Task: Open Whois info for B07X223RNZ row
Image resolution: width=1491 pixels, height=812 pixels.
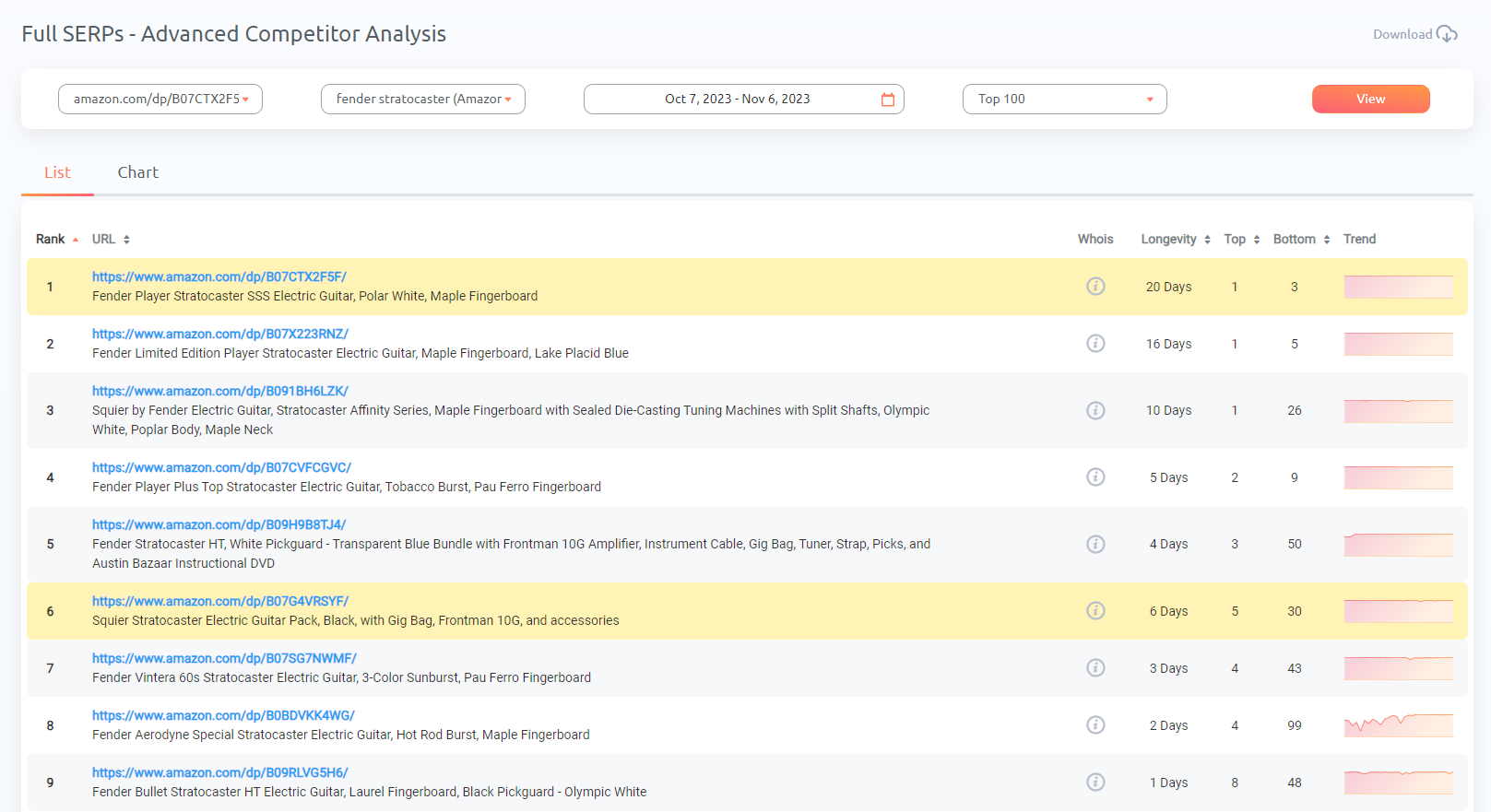Action: [x=1095, y=344]
